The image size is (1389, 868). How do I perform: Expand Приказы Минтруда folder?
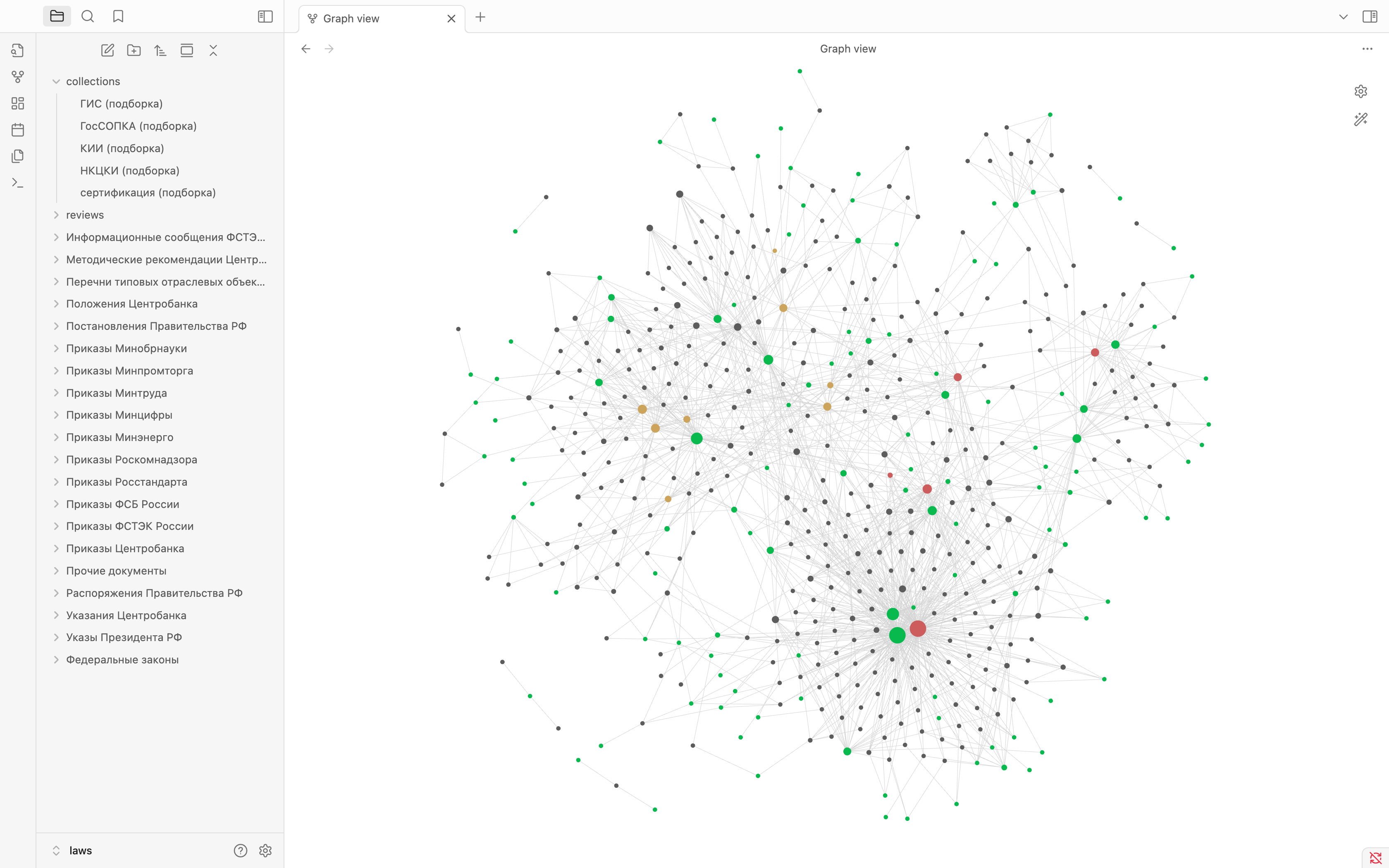coord(160,393)
